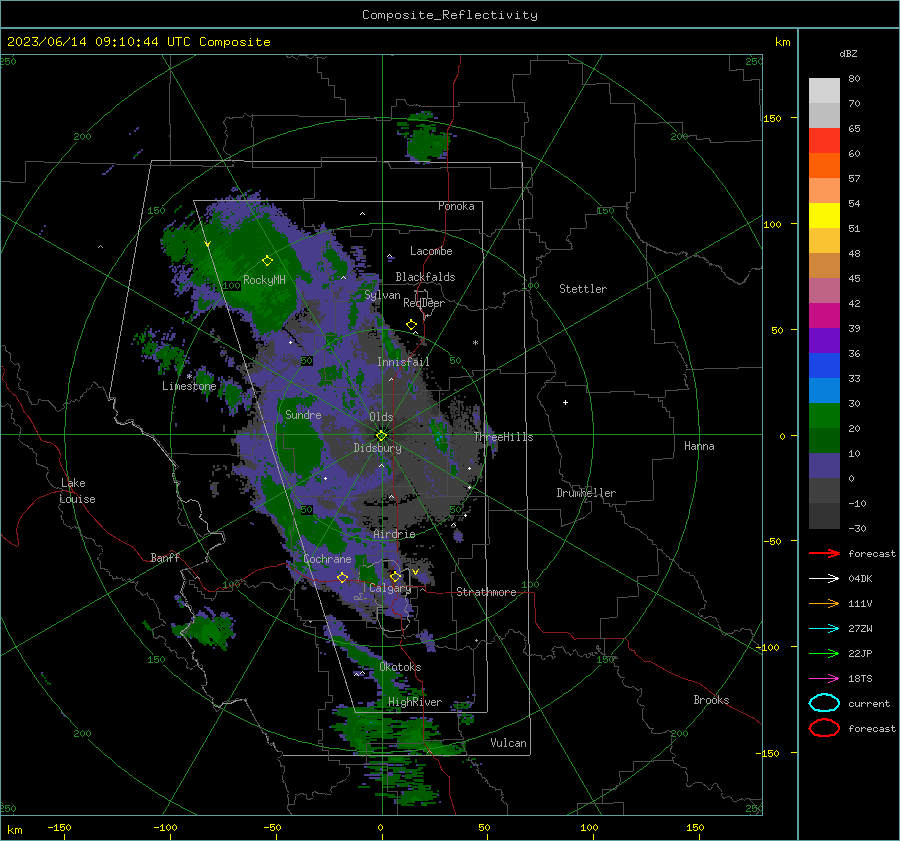This screenshot has height=841, width=900.
Task: Click the ThreeHills label
Action: click(x=503, y=437)
